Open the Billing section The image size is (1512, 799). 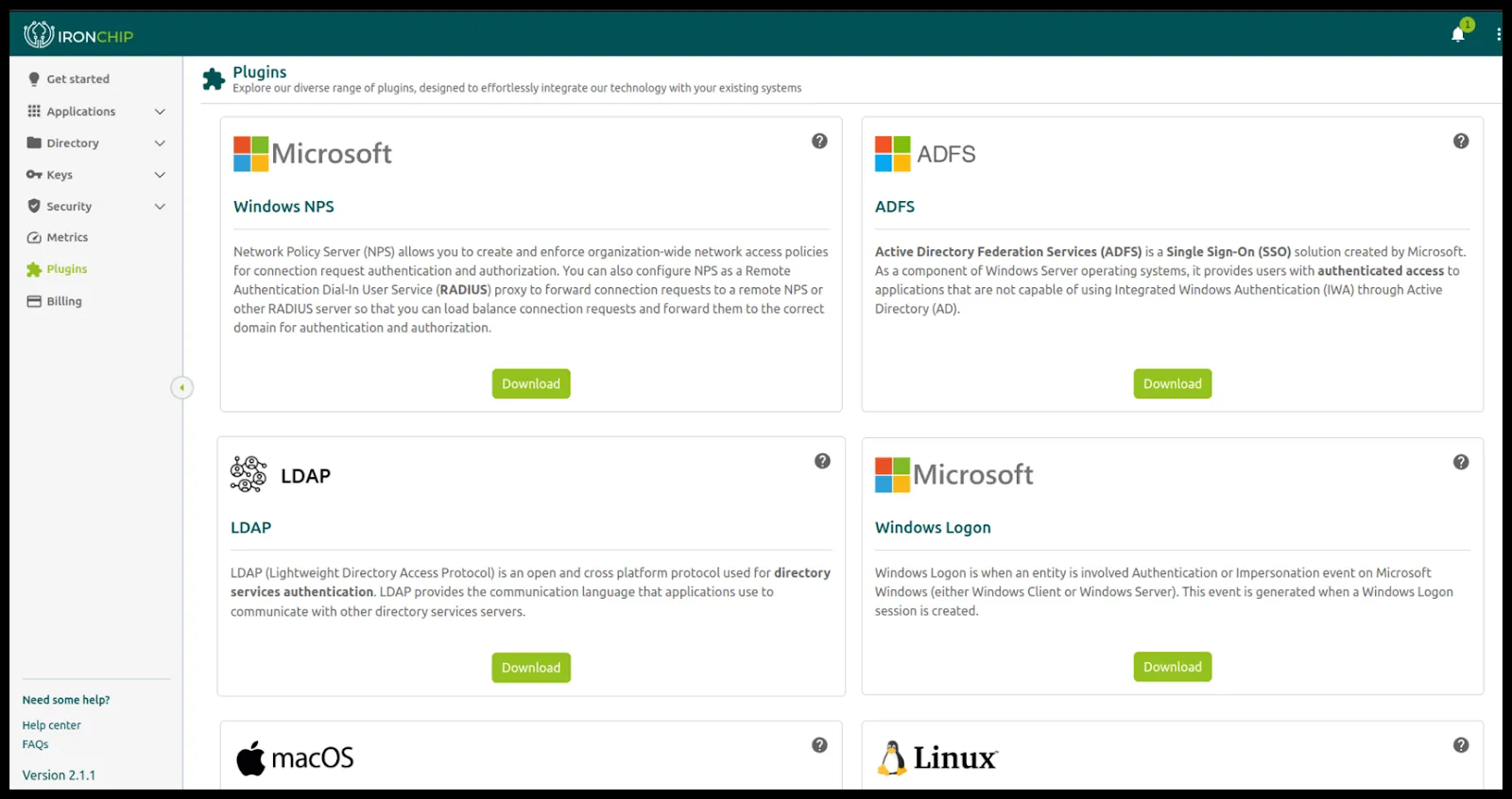pos(64,301)
